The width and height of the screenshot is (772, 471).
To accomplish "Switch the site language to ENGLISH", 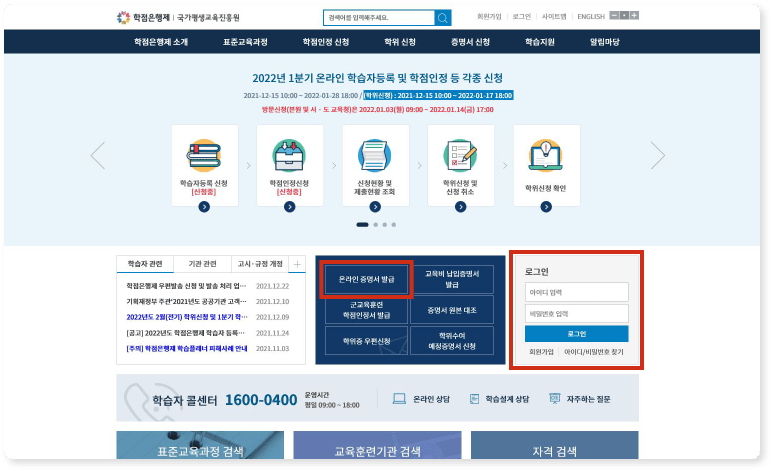I will point(591,16).
